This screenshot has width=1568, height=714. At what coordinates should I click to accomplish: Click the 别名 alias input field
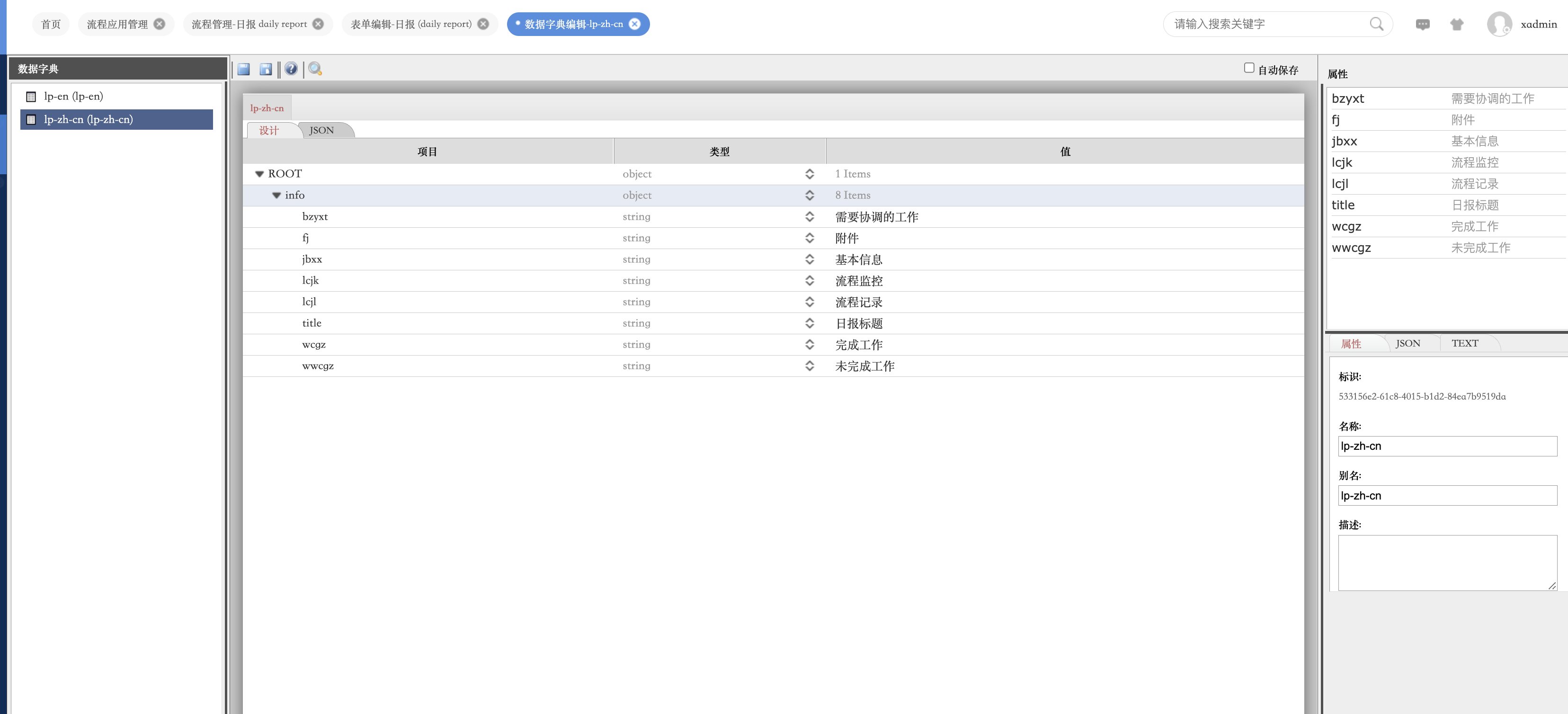[x=1446, y=495]
